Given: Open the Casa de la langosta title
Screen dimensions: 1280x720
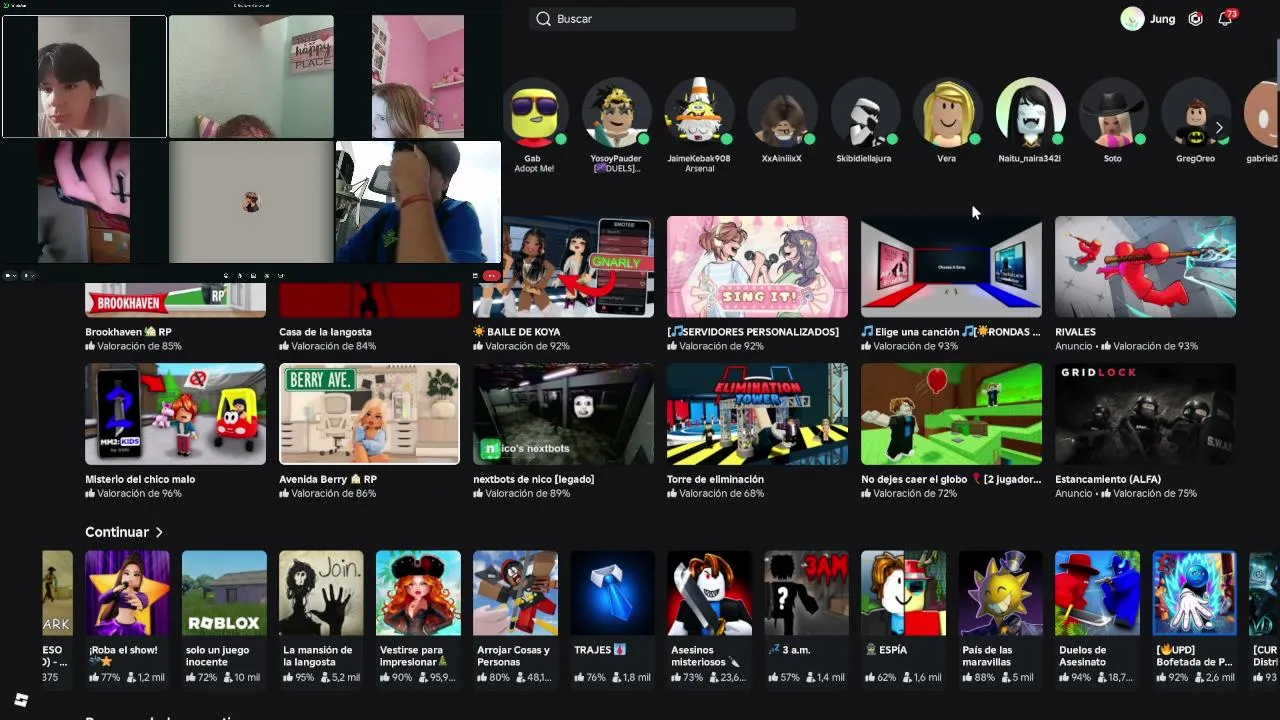Looking at the screenshot, I should (325, 332).
